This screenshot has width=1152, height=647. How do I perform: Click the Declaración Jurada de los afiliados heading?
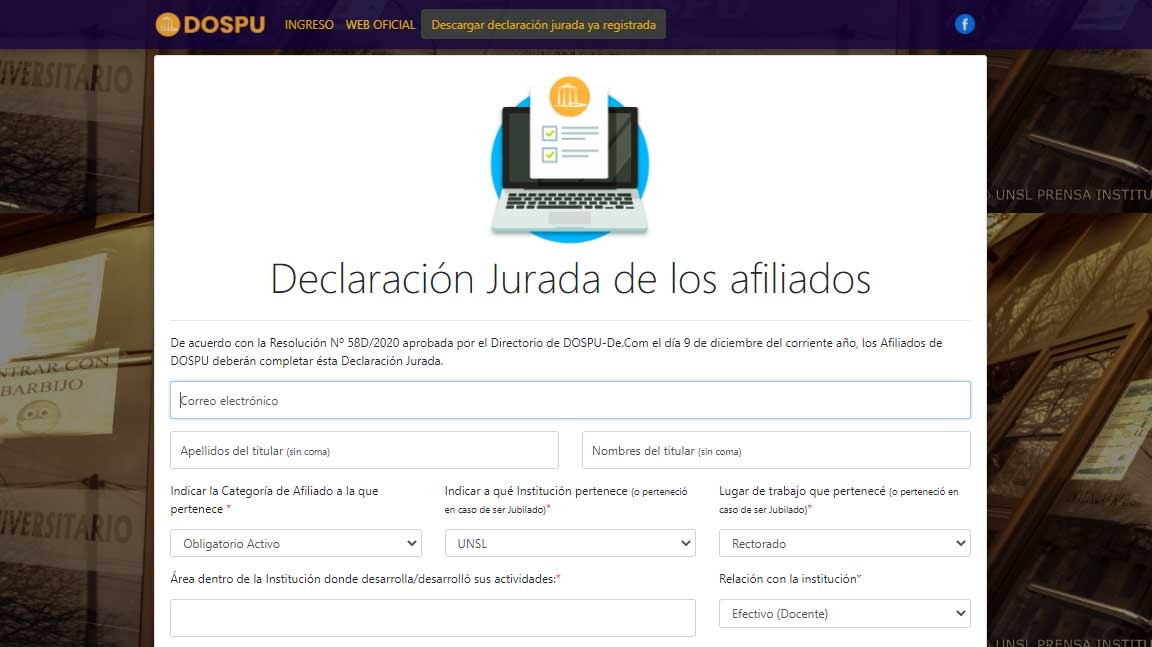point(570,279)
